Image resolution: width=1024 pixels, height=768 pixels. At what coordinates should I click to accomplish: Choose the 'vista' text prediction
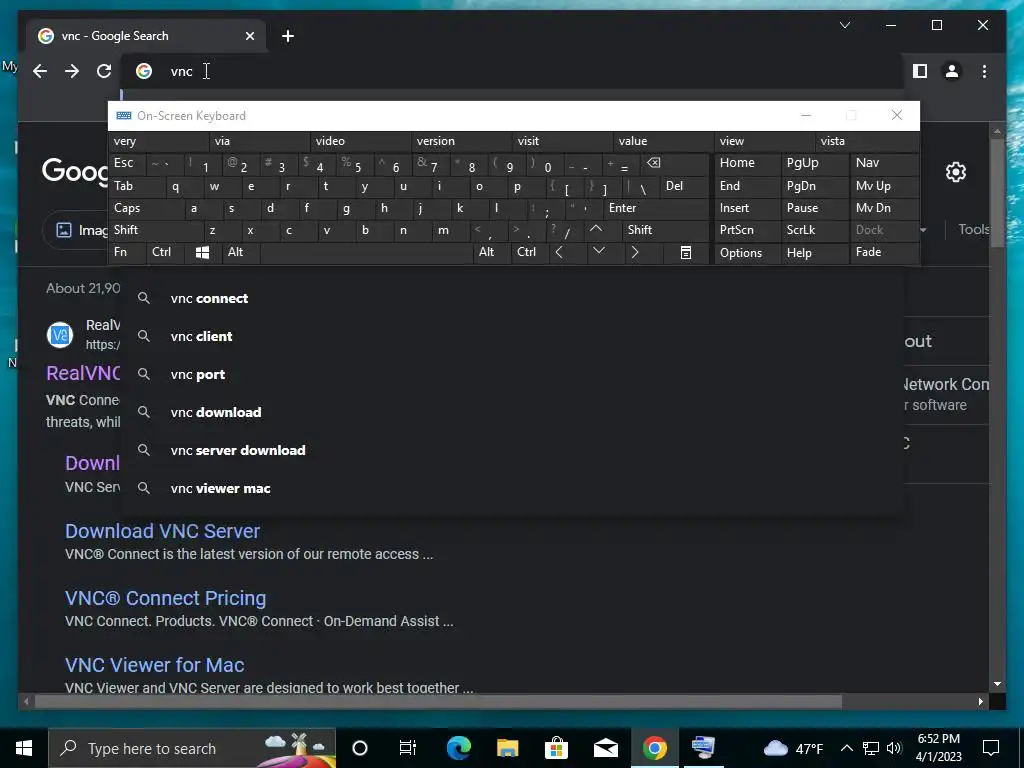click(x=867, y=141)
